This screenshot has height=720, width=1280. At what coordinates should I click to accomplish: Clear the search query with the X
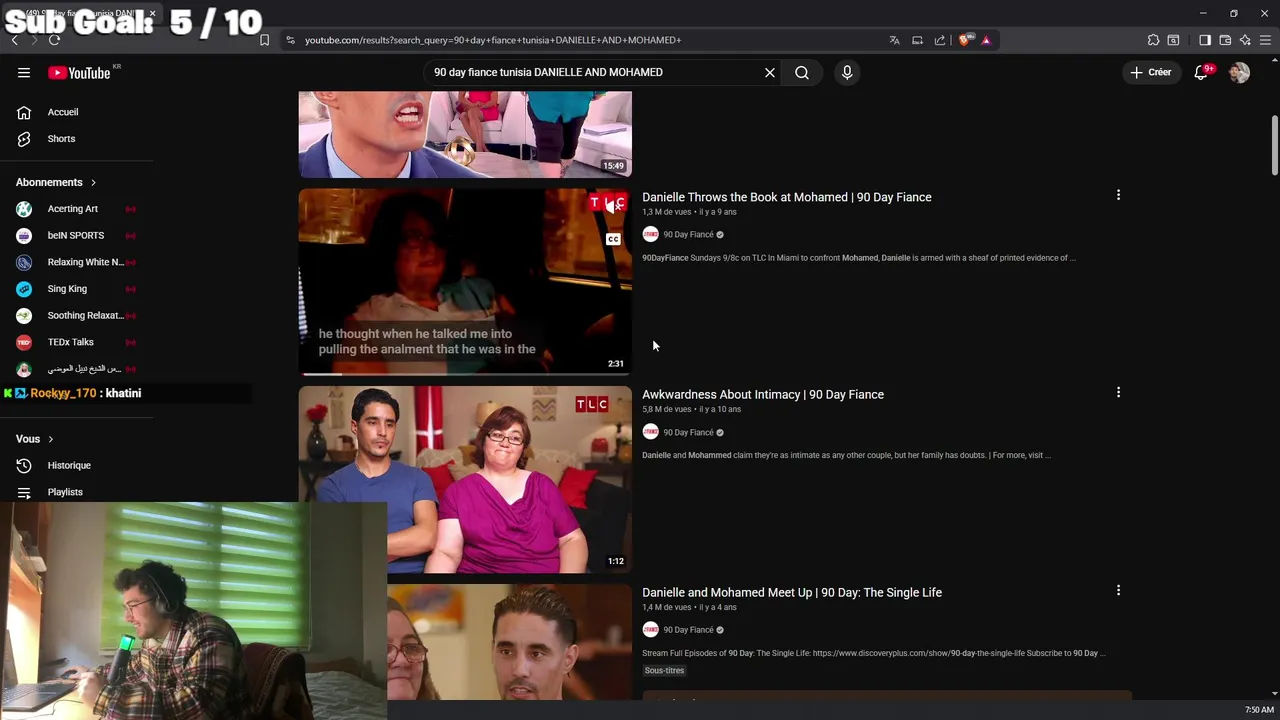coord(770,72)
